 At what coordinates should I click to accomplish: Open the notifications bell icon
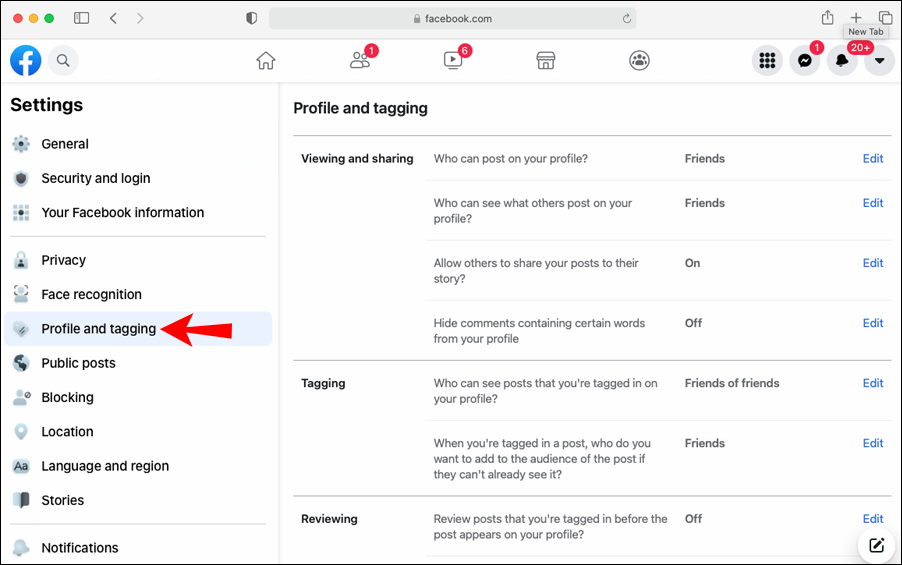pos(842,60)
